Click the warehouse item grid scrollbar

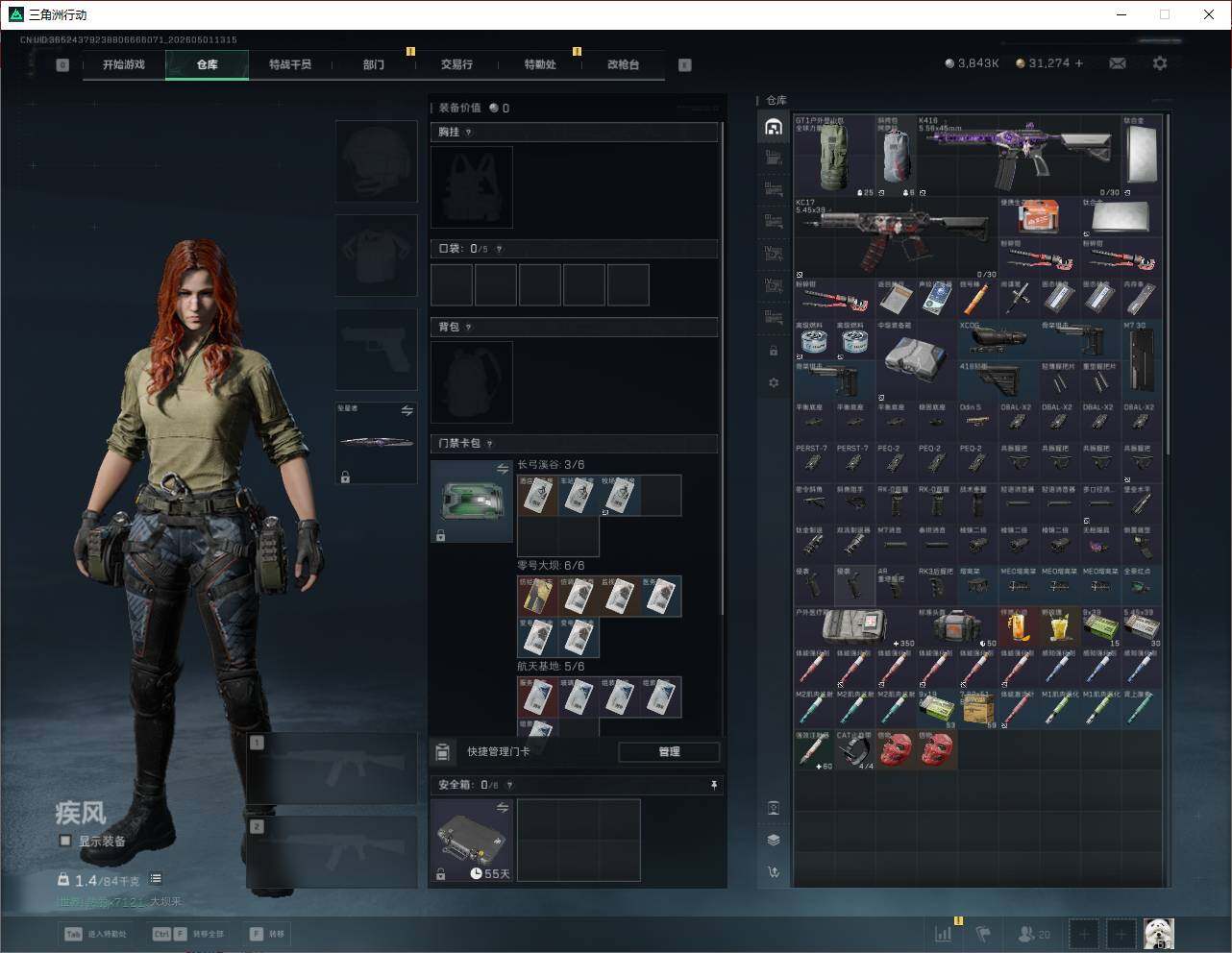(1169, 284)
